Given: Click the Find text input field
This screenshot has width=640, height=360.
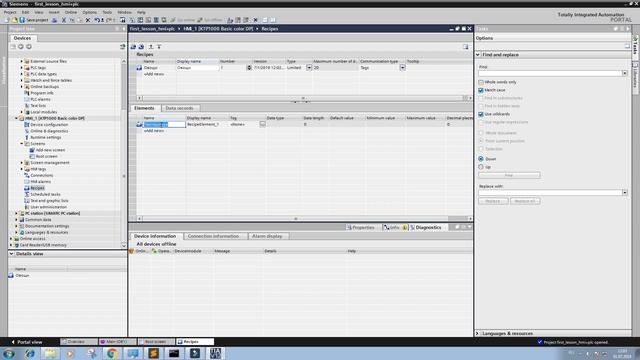Looking at the screenshot, I should (x=550, y=73).
